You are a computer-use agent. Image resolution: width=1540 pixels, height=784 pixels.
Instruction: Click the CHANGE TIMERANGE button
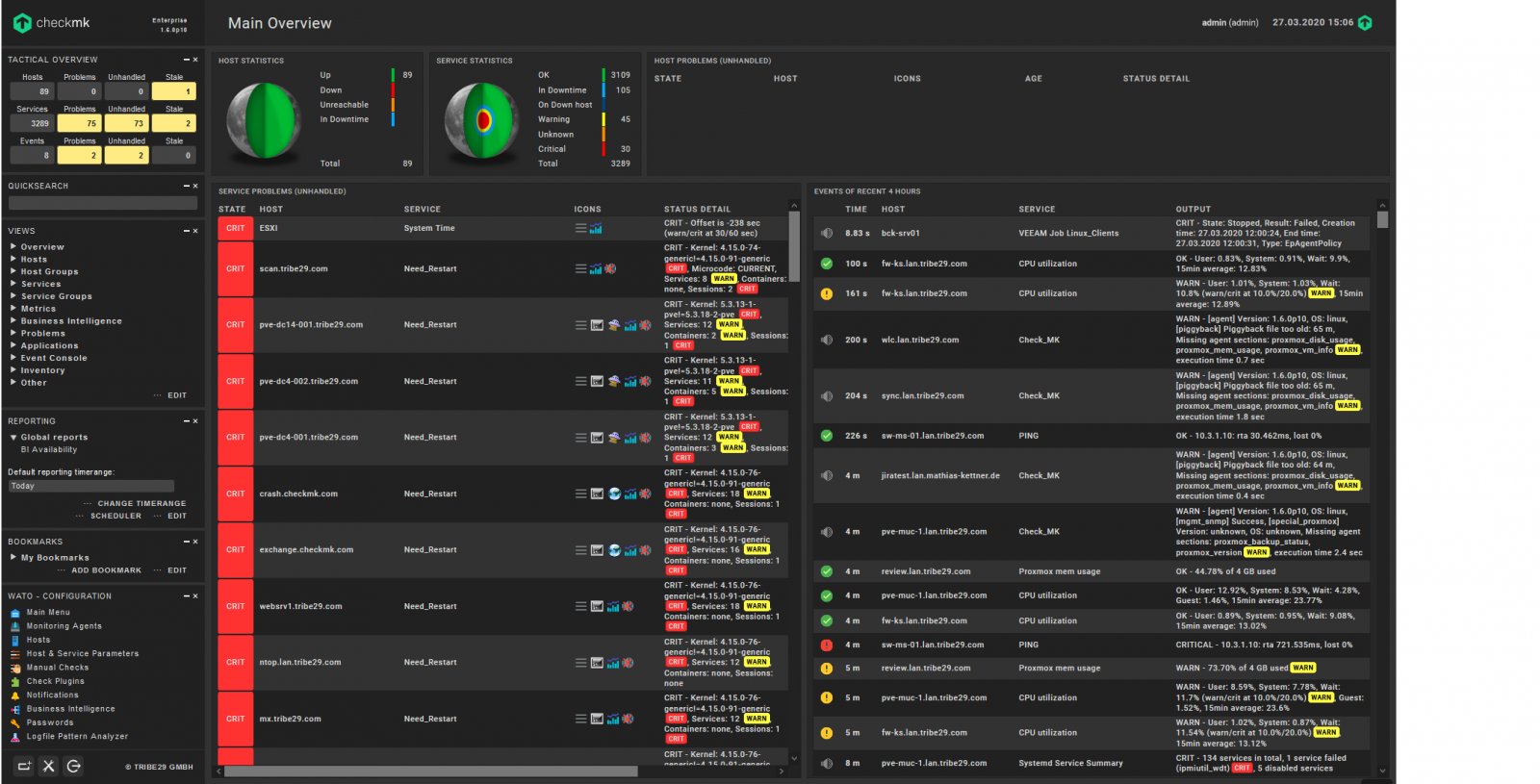tap(141, 504)
